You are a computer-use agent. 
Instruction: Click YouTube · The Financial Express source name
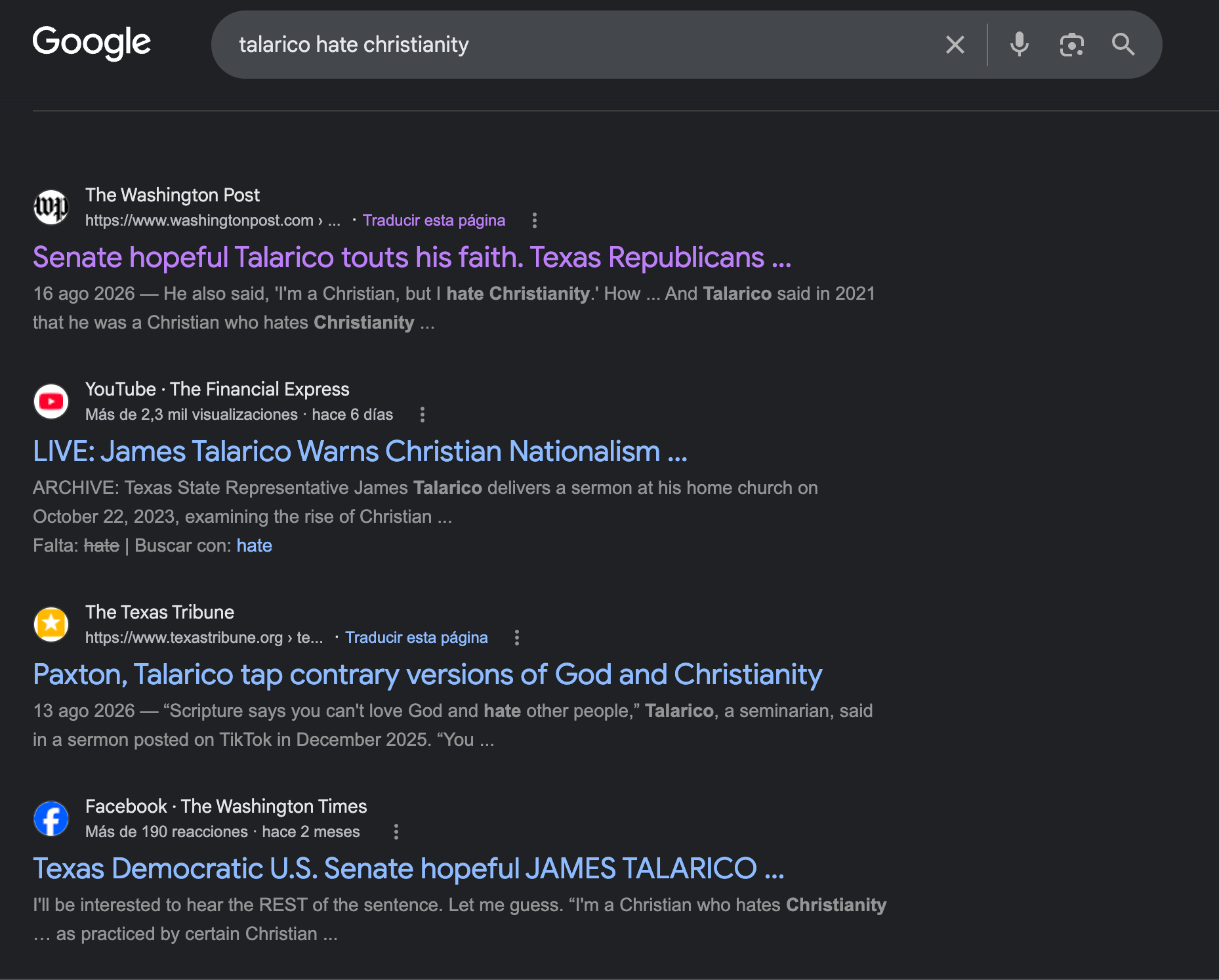pyautogui.click(x=217, y=389)
